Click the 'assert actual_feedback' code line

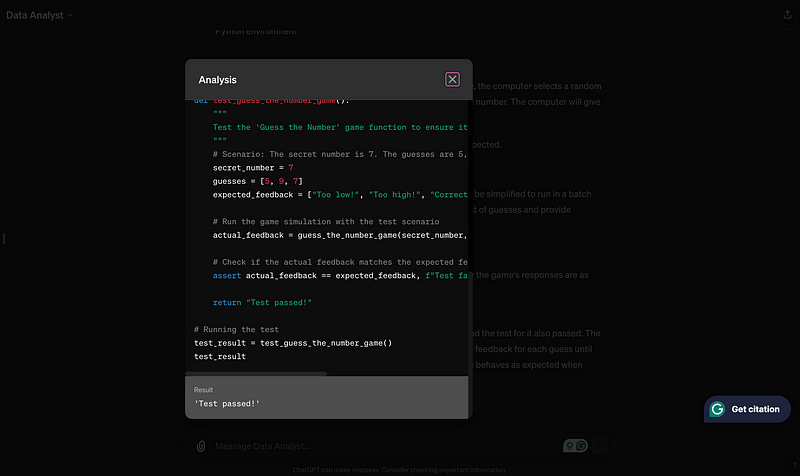point(340,275)
